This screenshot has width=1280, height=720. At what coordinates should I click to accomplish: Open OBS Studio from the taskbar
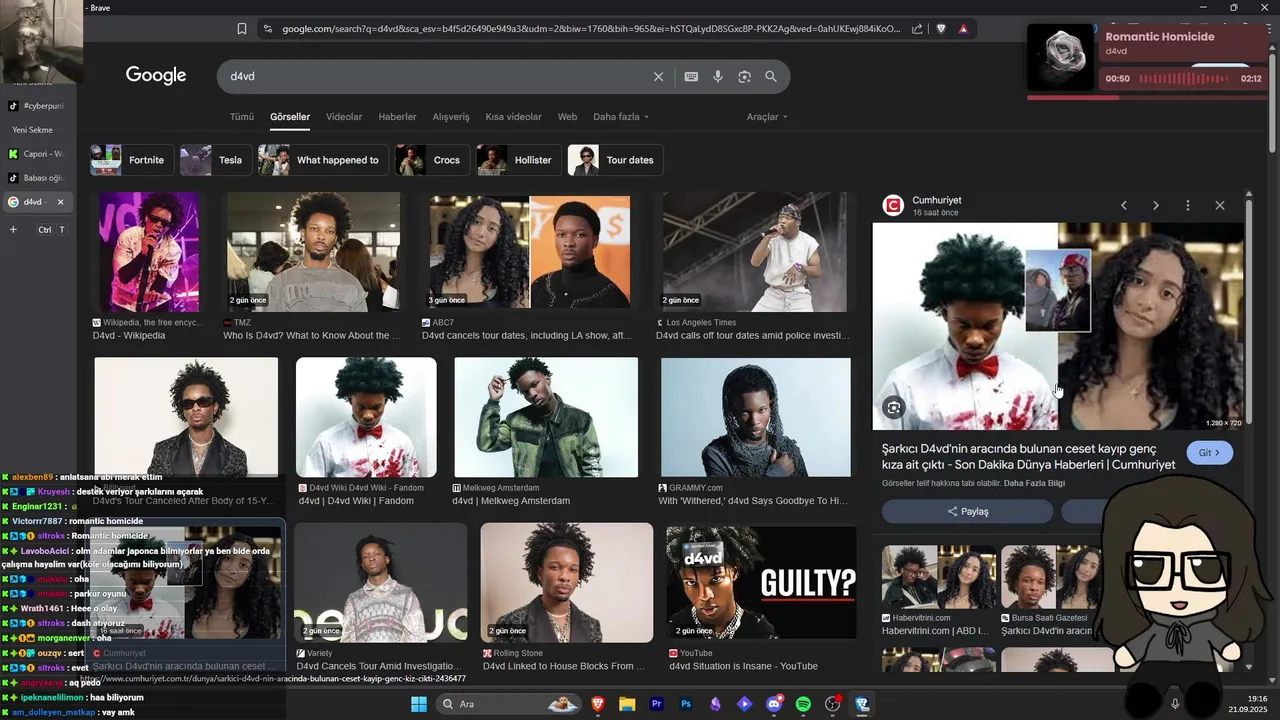click(833, 704)
